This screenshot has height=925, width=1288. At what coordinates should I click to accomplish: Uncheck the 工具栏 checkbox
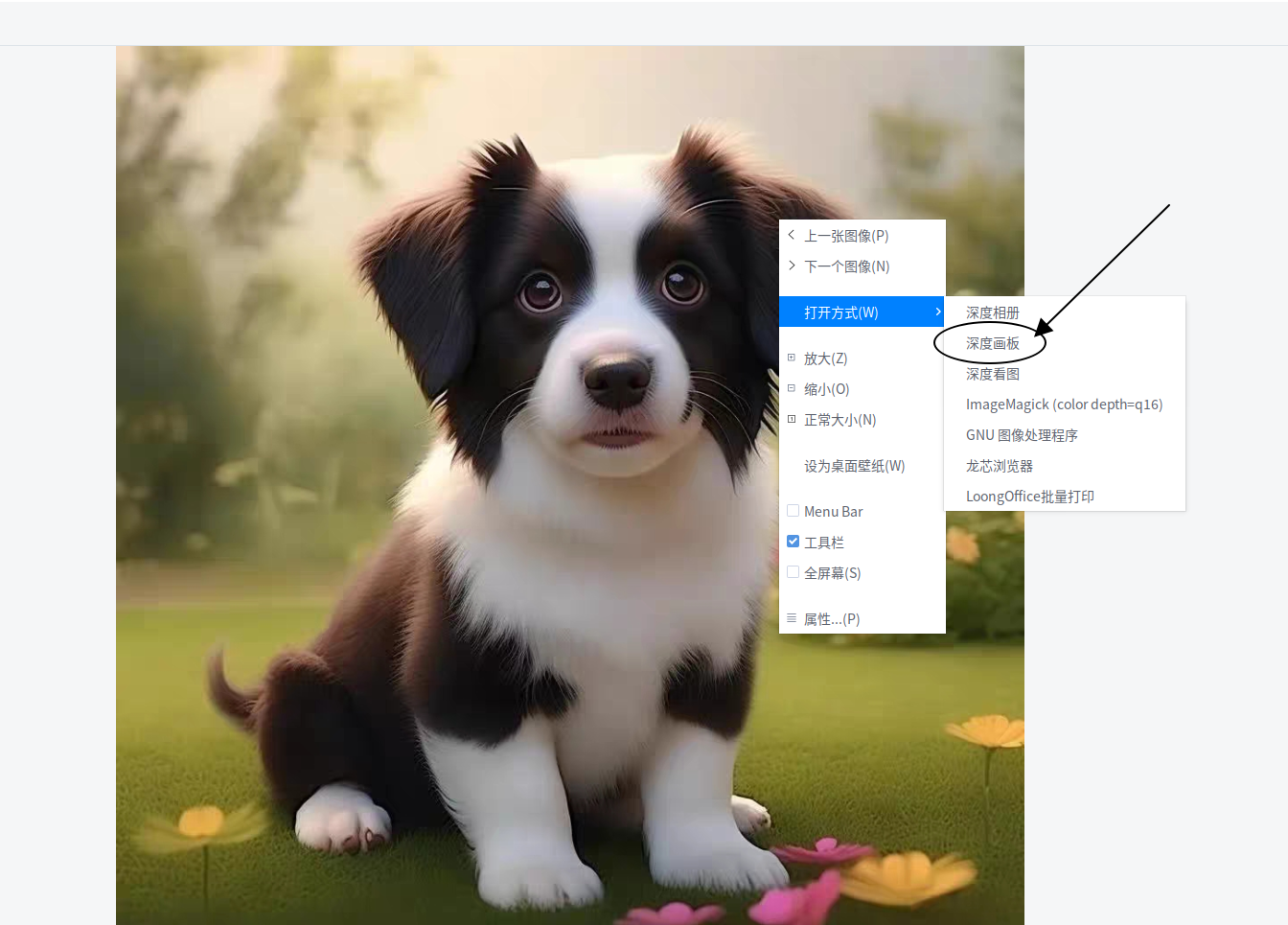point(793,541)
